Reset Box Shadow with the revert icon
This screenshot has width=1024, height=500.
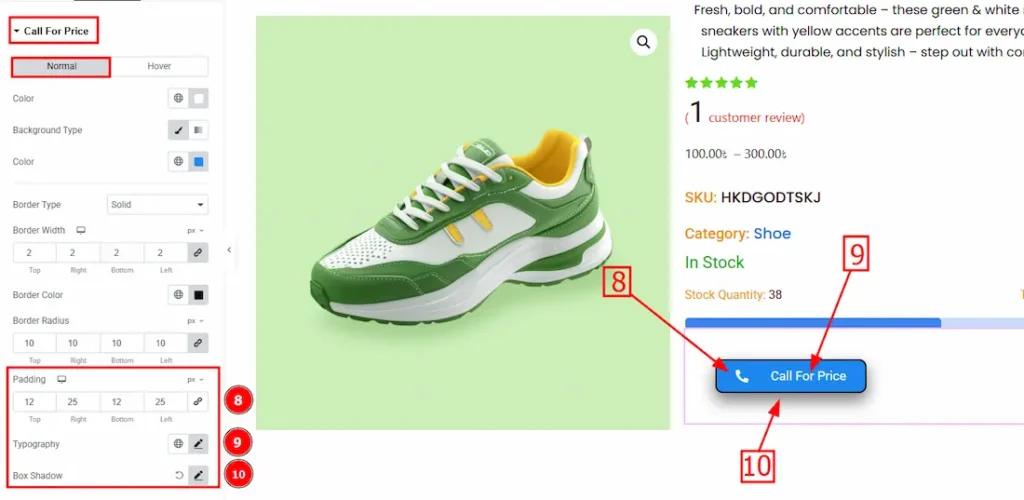179,475
